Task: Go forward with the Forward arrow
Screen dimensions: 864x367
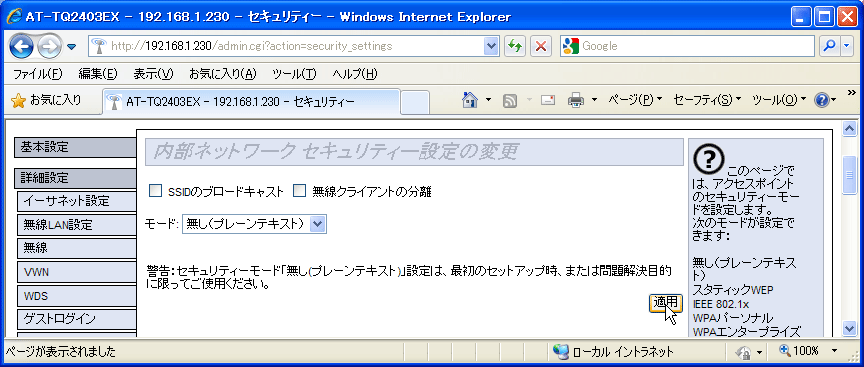Action: click(51, 47)
